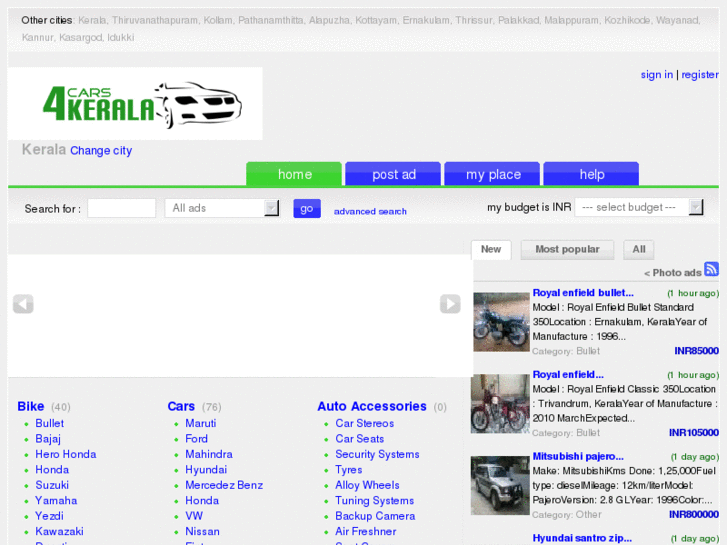The width and height of the screenshot is (727, 545).
Task: Switch to the home tab
Action: pyautogui.click(x=294, y=174)
